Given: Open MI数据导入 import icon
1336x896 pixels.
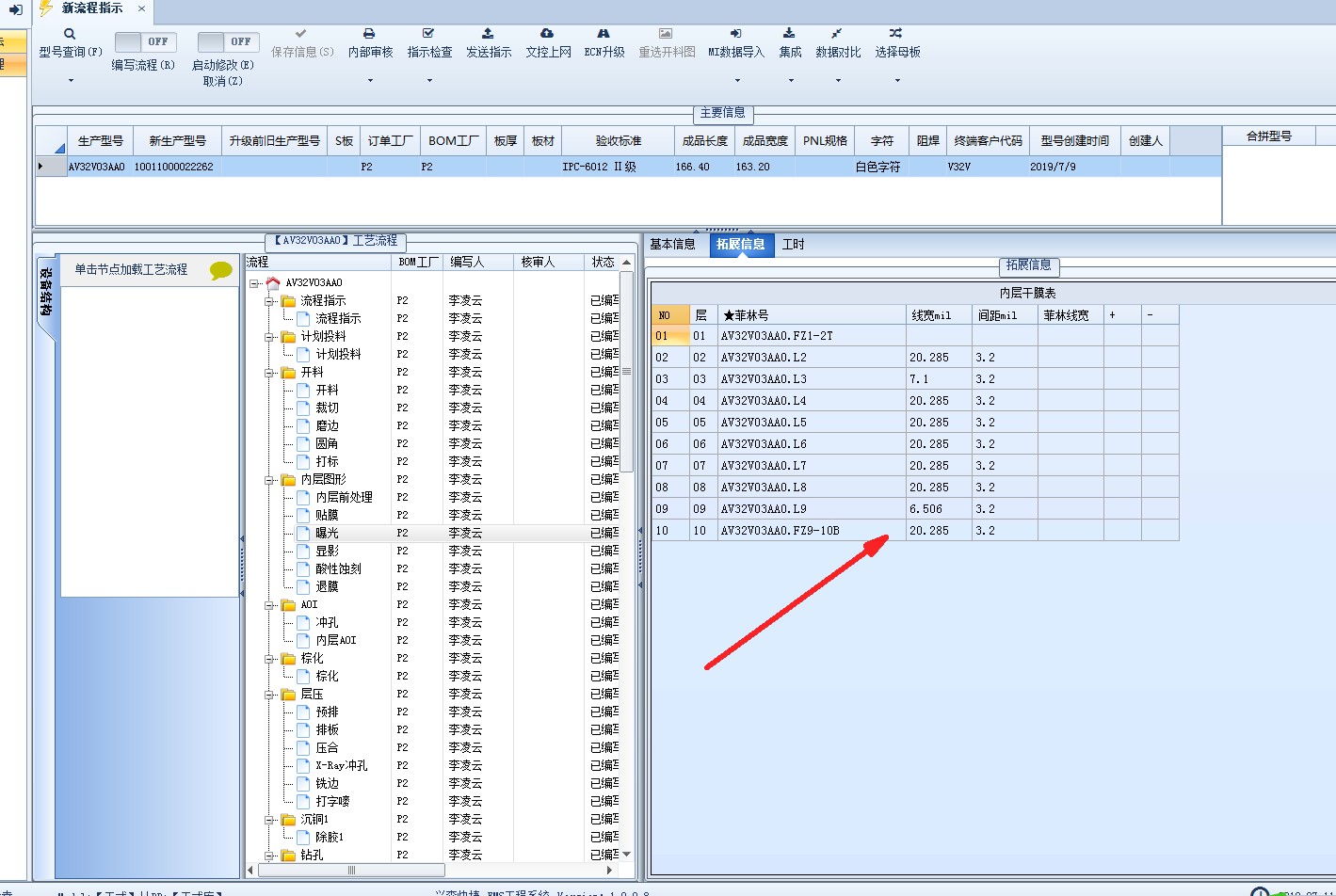Looking at the screenshot, I should (x=735, y=34).
